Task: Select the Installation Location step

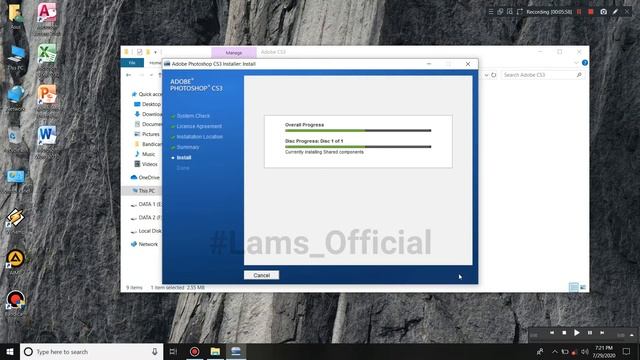Action: tap(200, 137)
